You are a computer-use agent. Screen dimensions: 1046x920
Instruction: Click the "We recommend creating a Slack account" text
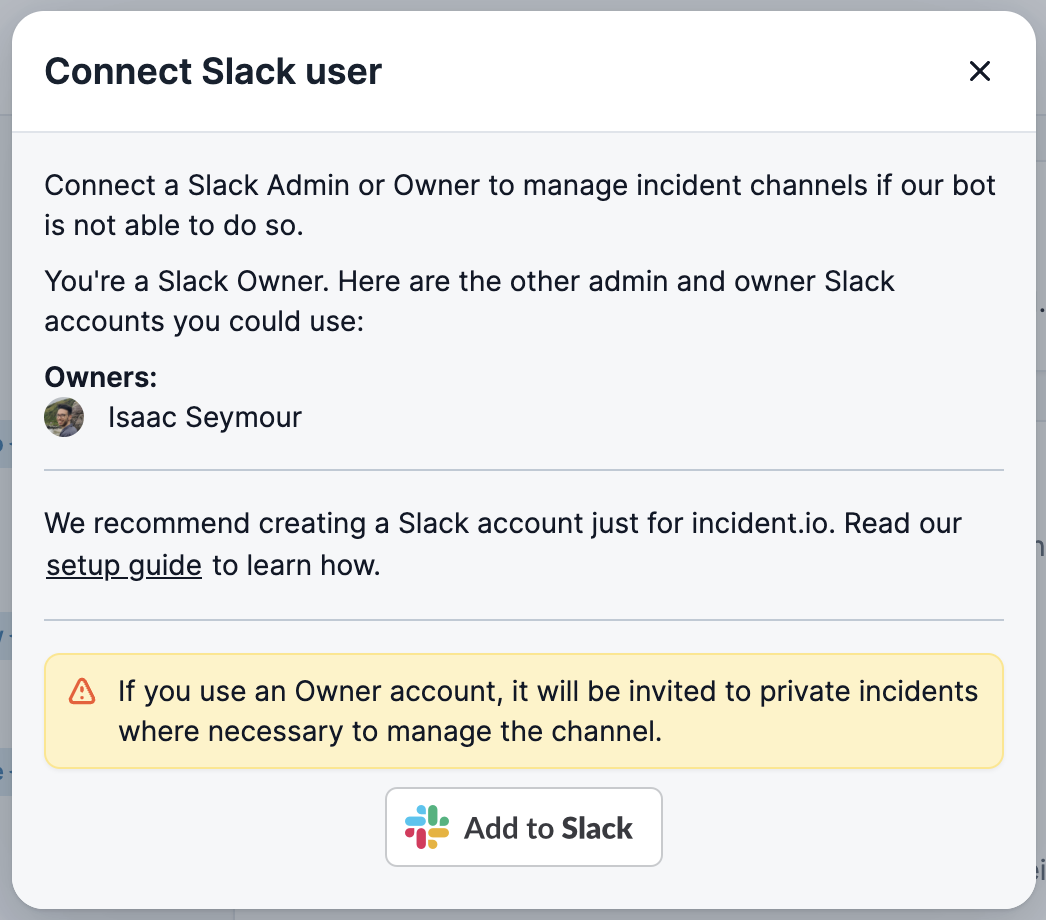[503, 523]
